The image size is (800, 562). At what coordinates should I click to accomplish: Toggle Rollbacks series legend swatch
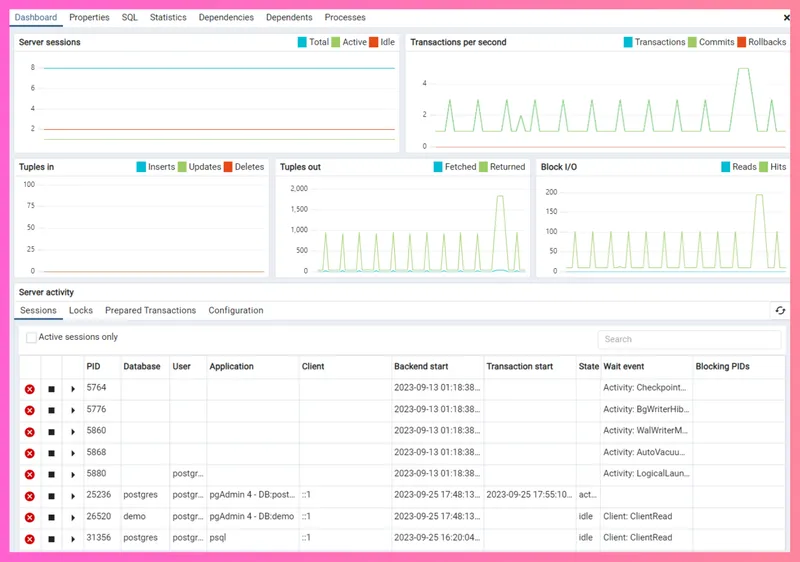pyautogui.click(x=742, y=42)
